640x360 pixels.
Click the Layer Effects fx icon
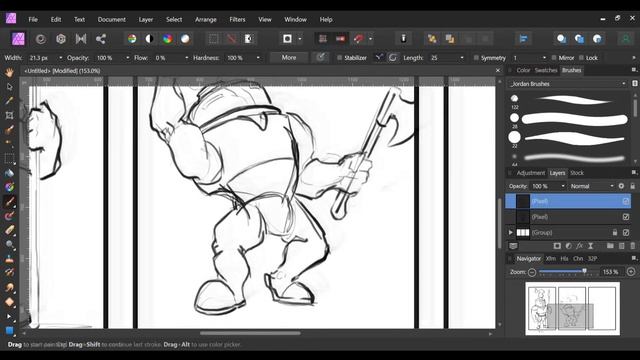[x=580, y=246]
